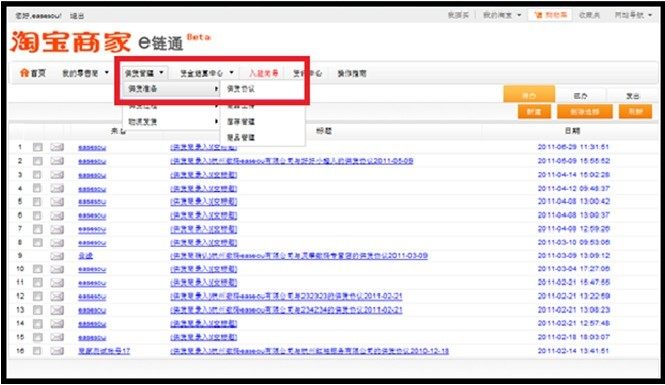Switch to the highlighted orange 待办 tab
The width and height of the screenshot is (665, 385).
click(529, 95)
